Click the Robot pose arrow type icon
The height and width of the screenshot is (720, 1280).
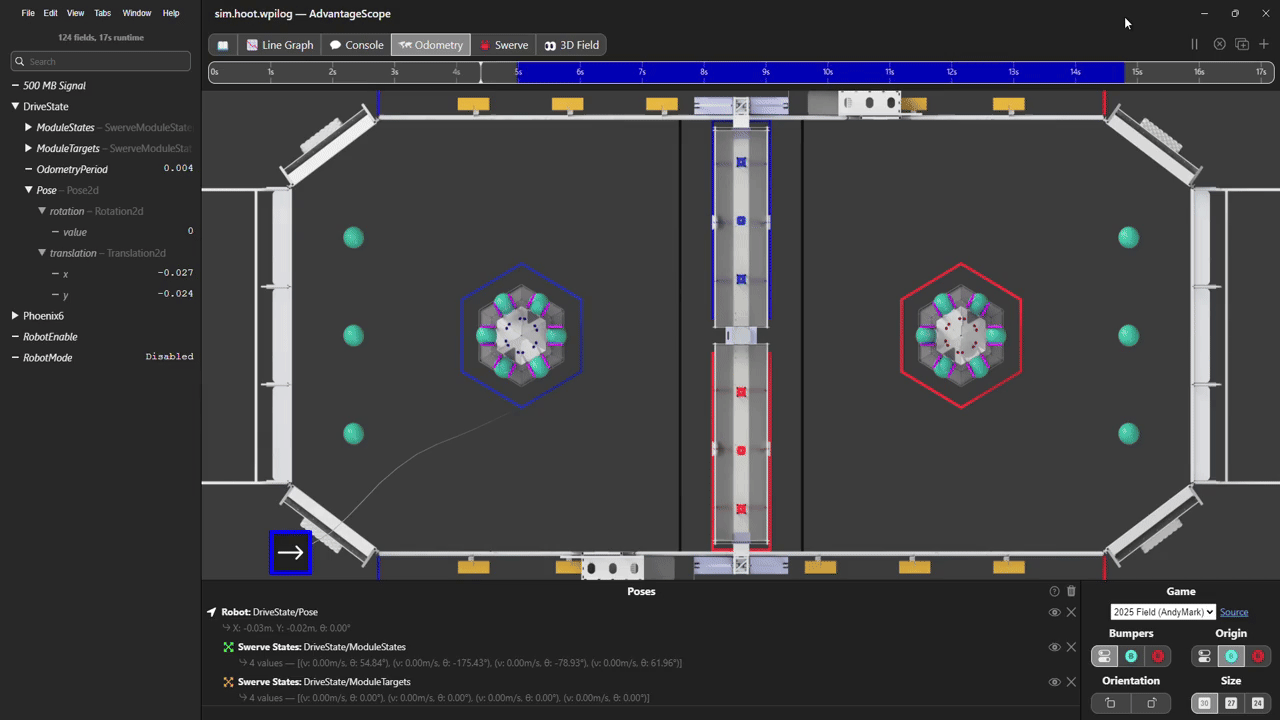coord(212,612)
